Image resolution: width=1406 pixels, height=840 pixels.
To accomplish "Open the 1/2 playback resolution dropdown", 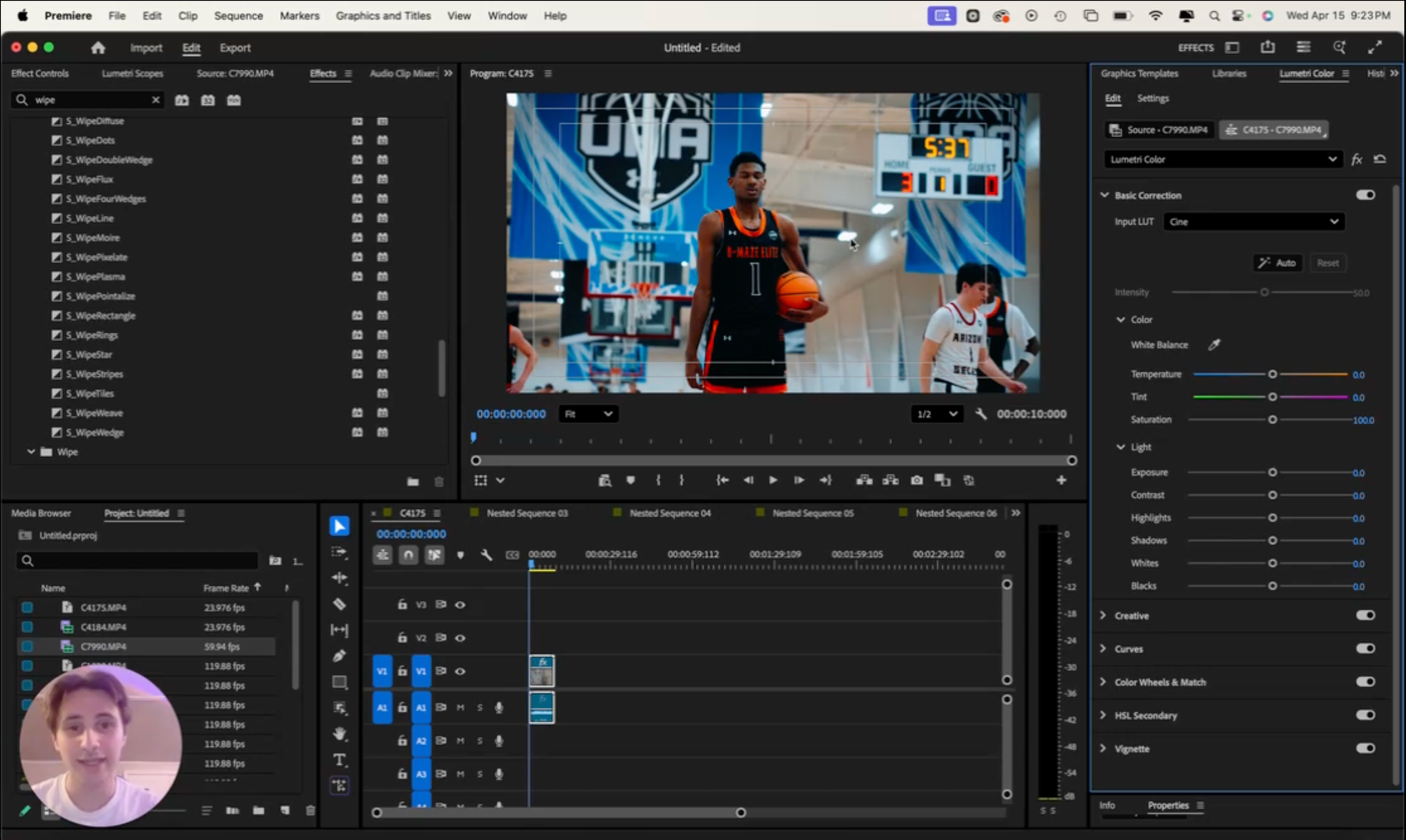I will pyautogui.click(x=937, y=414).
